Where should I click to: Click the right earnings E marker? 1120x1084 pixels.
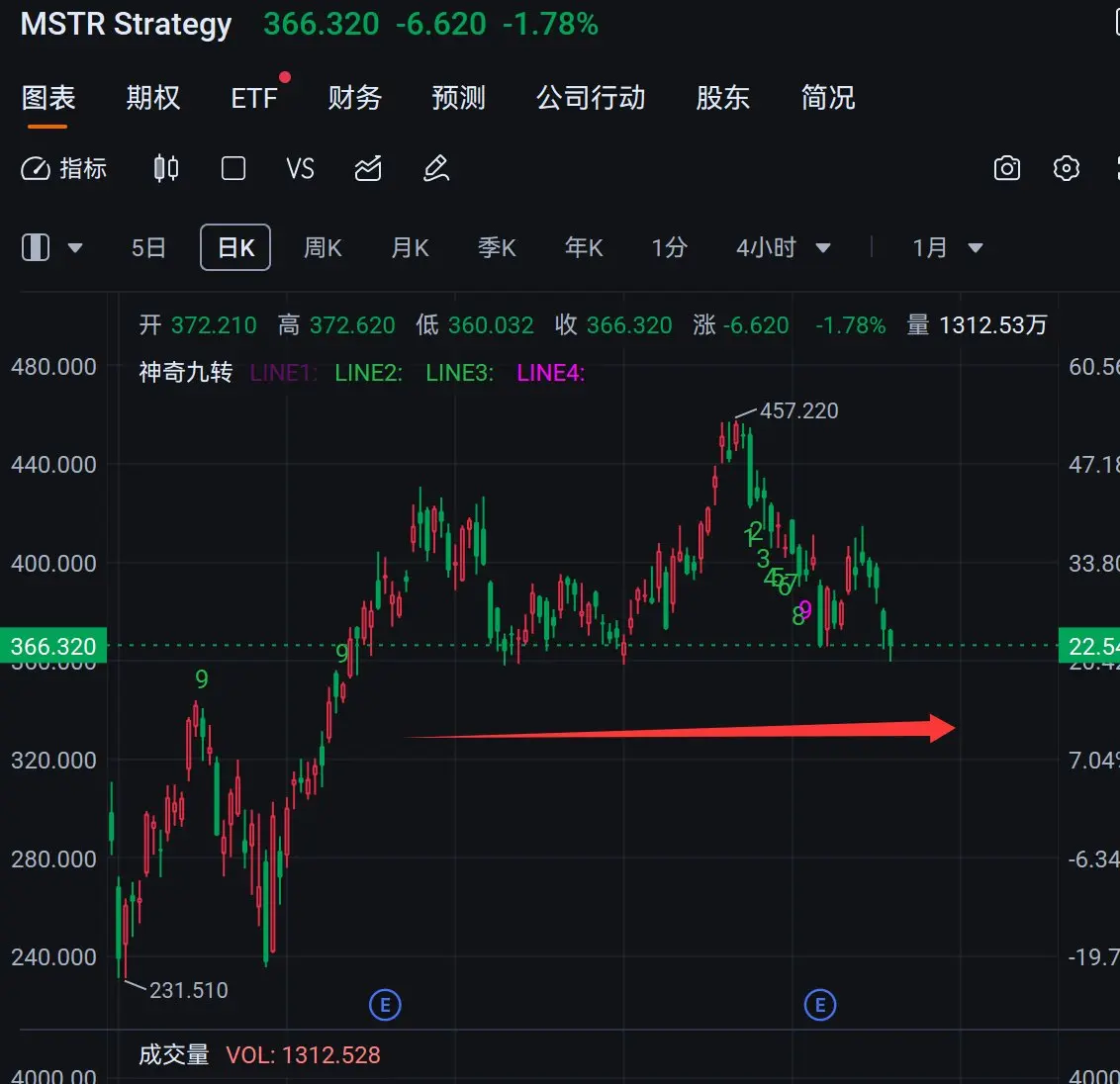click(x=820, y=1006)
